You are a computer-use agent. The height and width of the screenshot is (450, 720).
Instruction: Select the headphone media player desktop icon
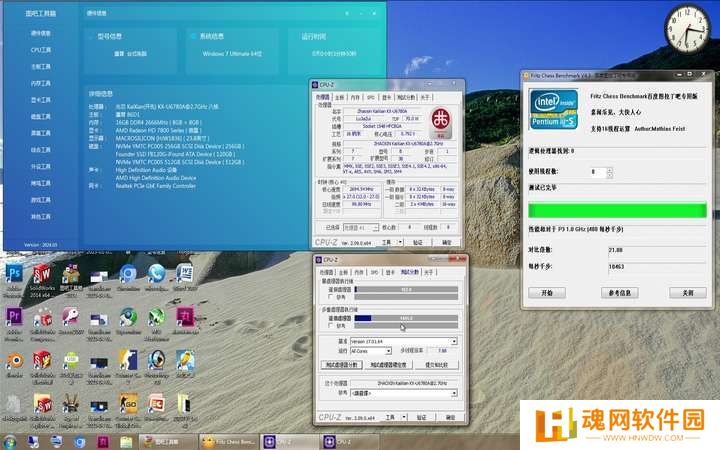[157, 360]
